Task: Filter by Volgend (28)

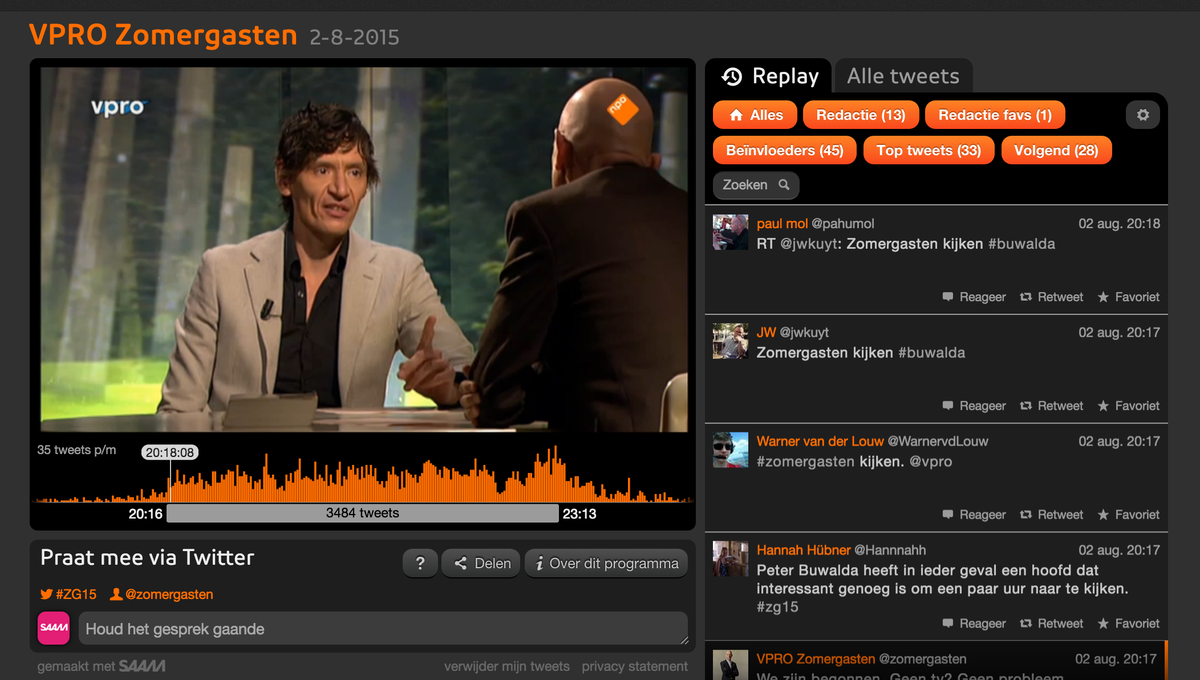Action: (1056, 151)
